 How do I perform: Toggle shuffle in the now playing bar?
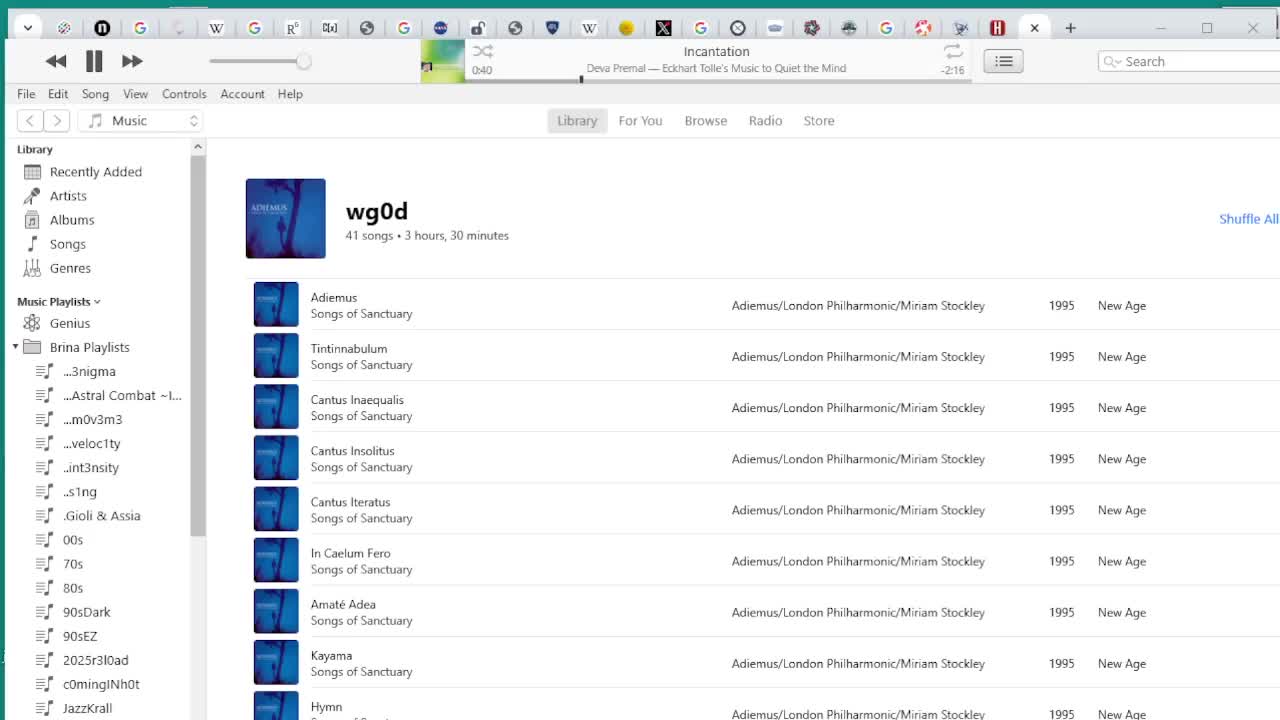pos(483,51)
